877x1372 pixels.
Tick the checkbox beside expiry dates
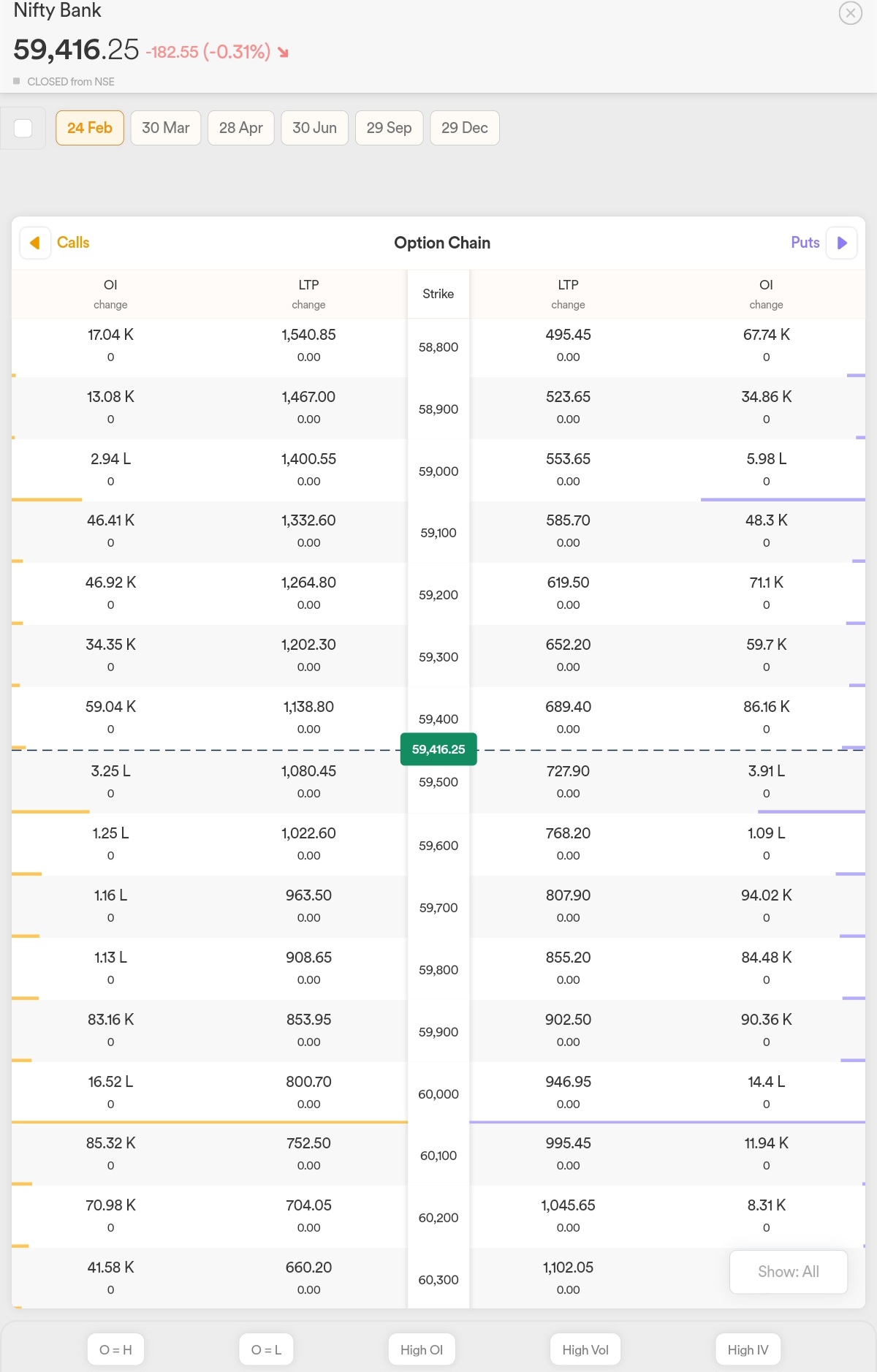(x=23, y=128)
